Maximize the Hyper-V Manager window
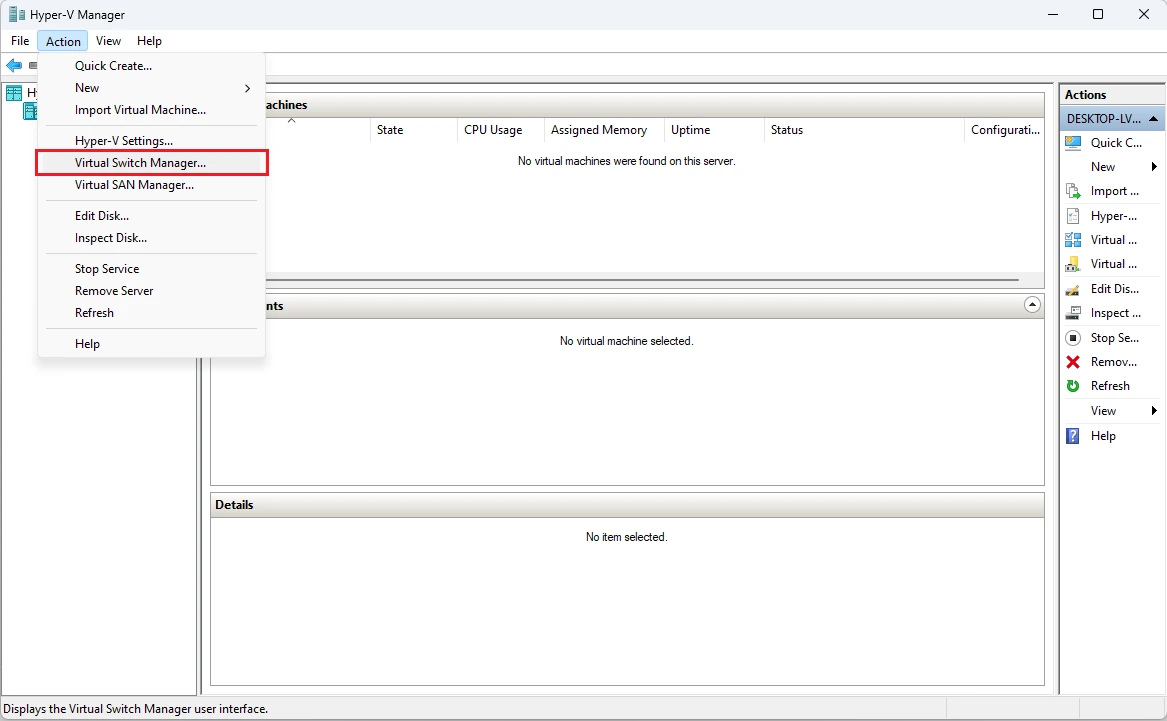This screenshot has height=721, width=1167. [x=1098, y=14]
